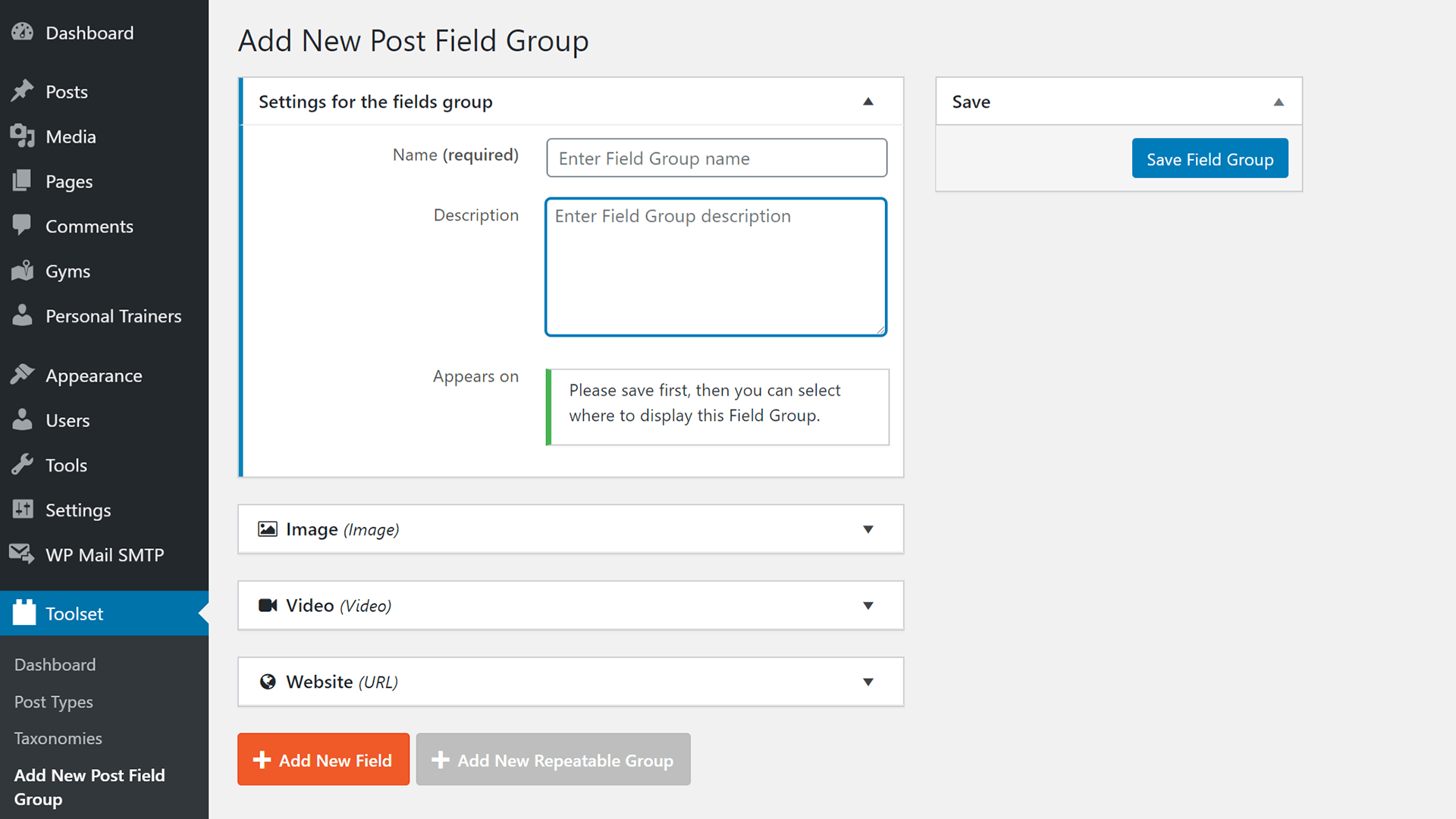Collapse the Save panel
The height and width of the screenshot is (819, 1456).
(1279, 101)
